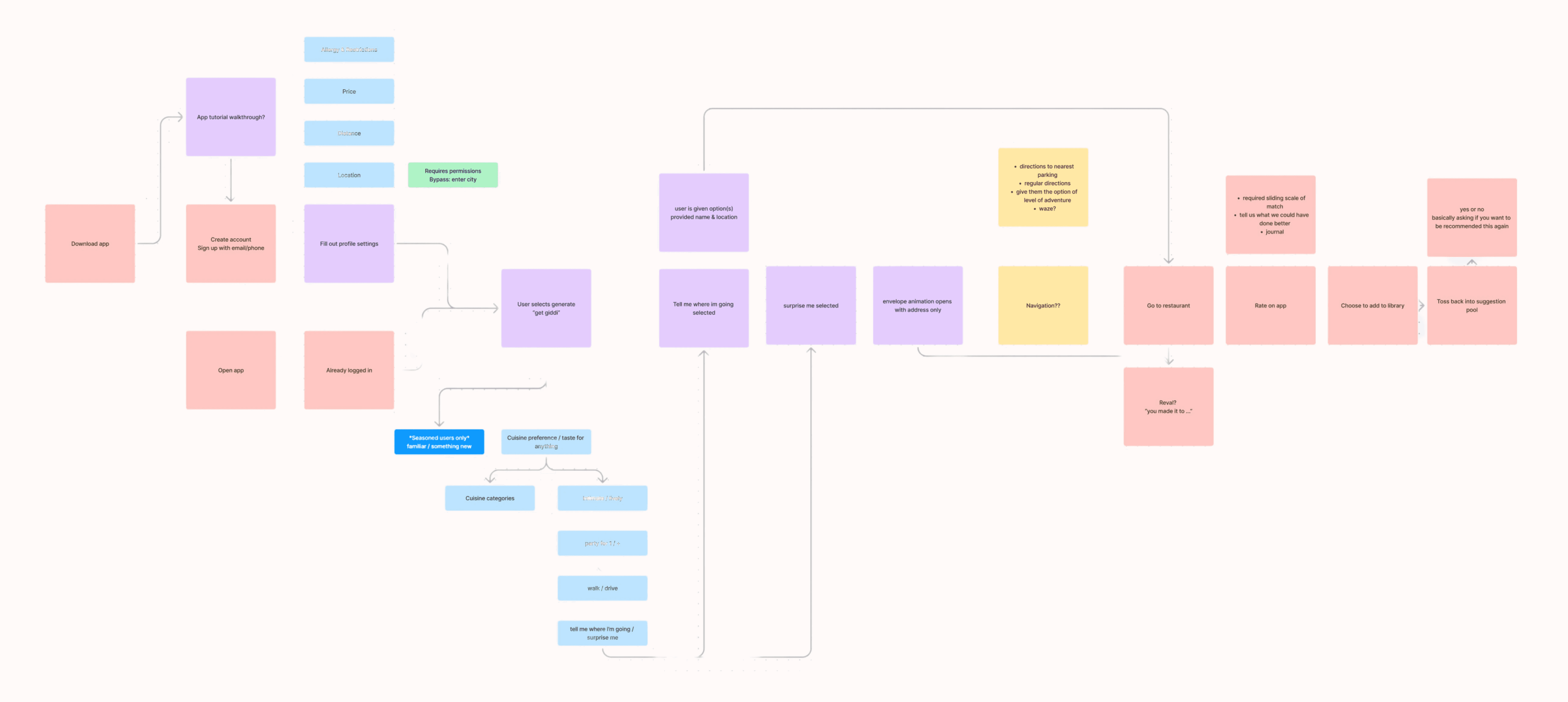The image size is (1568, 702).
Task: Click the Open app sticky note
Action: (x=231, y=370)
